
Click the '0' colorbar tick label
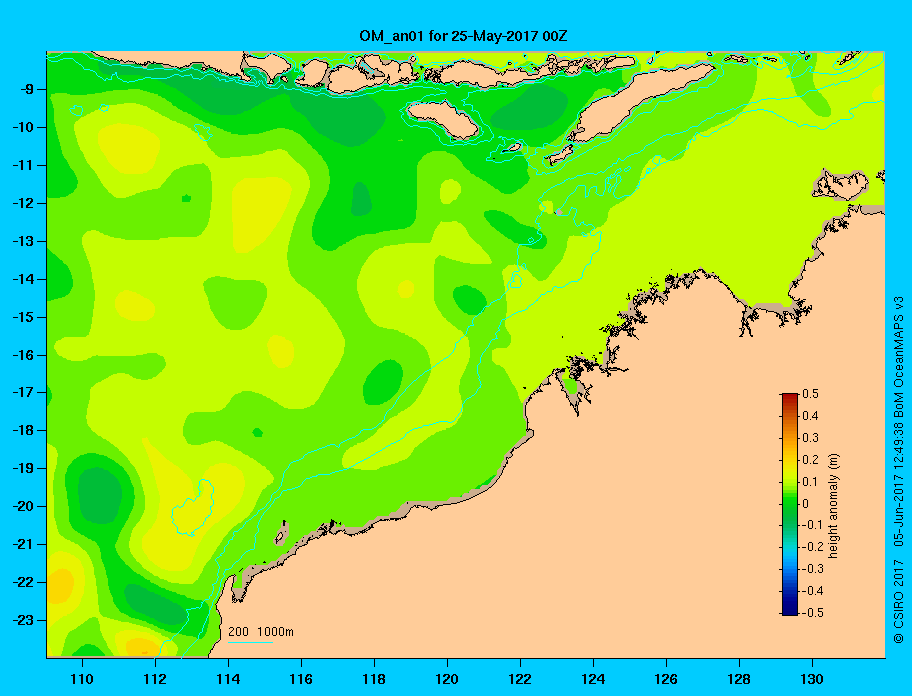click(806, 504)
